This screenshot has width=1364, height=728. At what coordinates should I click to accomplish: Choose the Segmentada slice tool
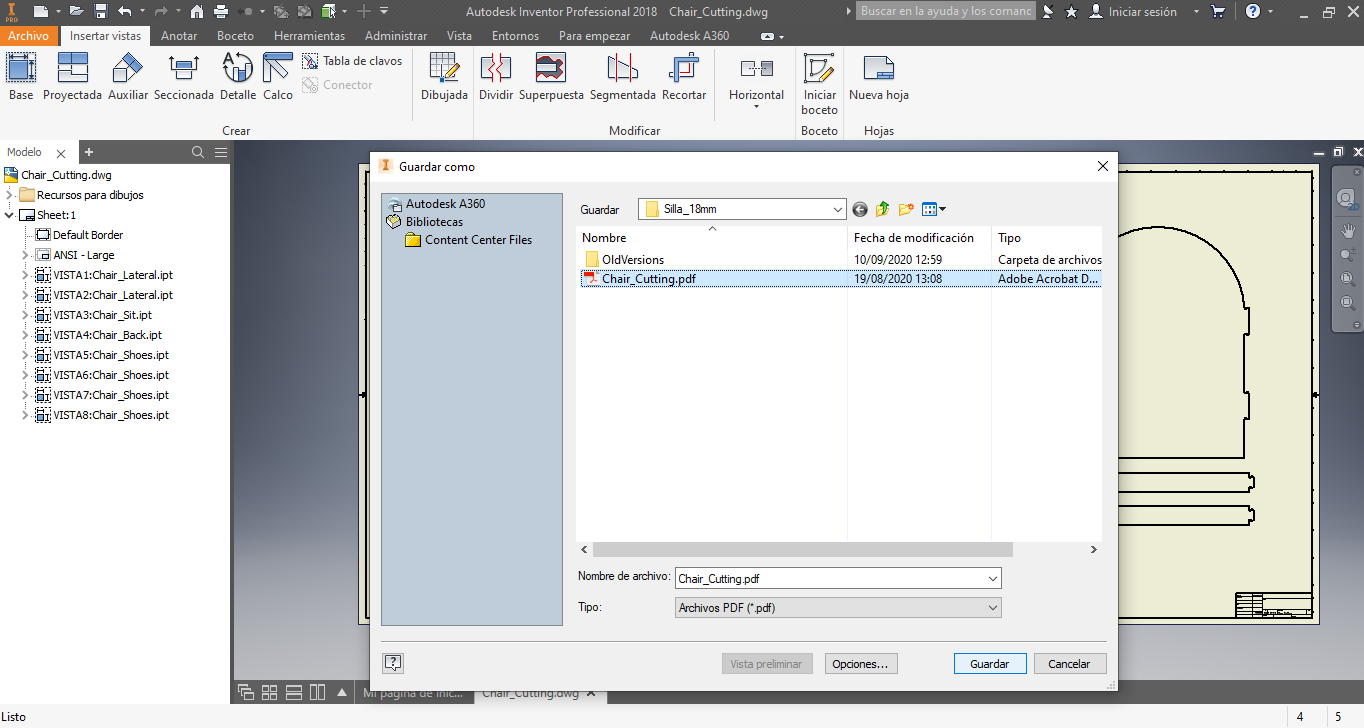point(623,77)
